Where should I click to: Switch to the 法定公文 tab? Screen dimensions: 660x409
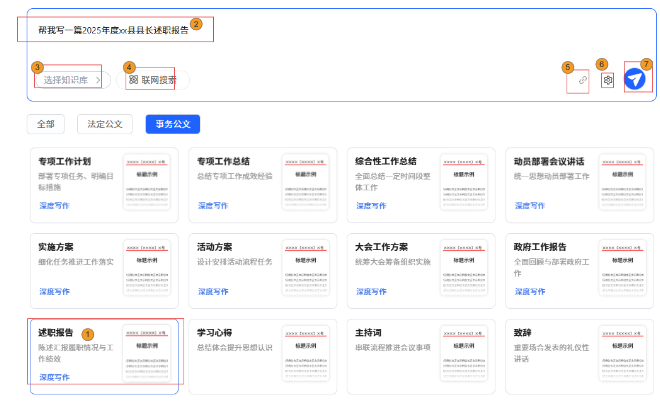pos(106,124)
